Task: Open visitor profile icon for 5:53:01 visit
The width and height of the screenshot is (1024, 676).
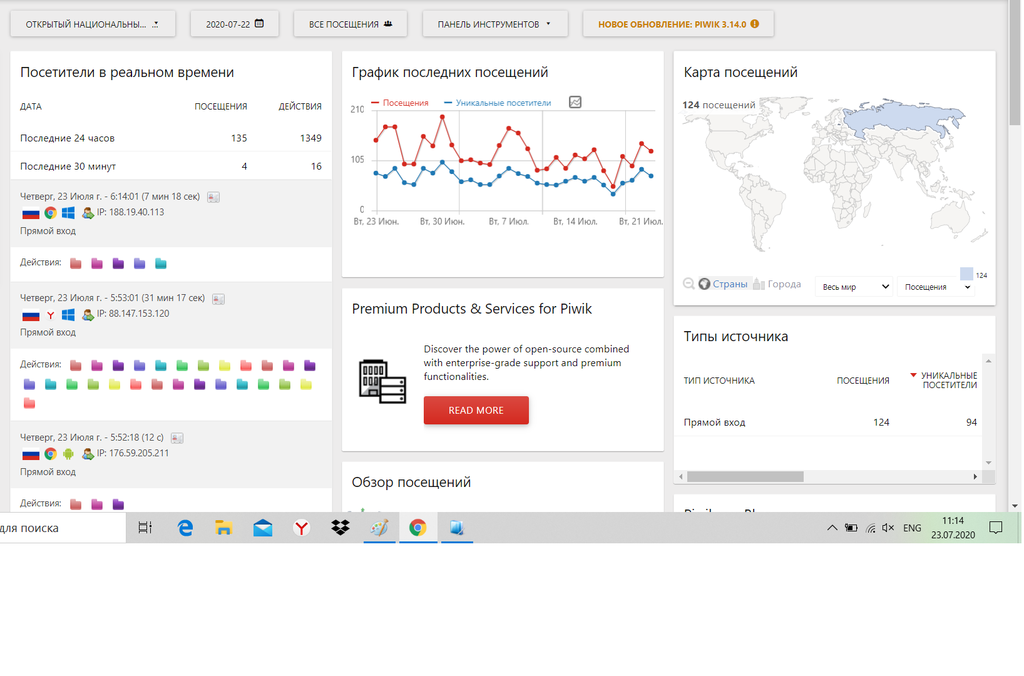Action: click(219, 299)
